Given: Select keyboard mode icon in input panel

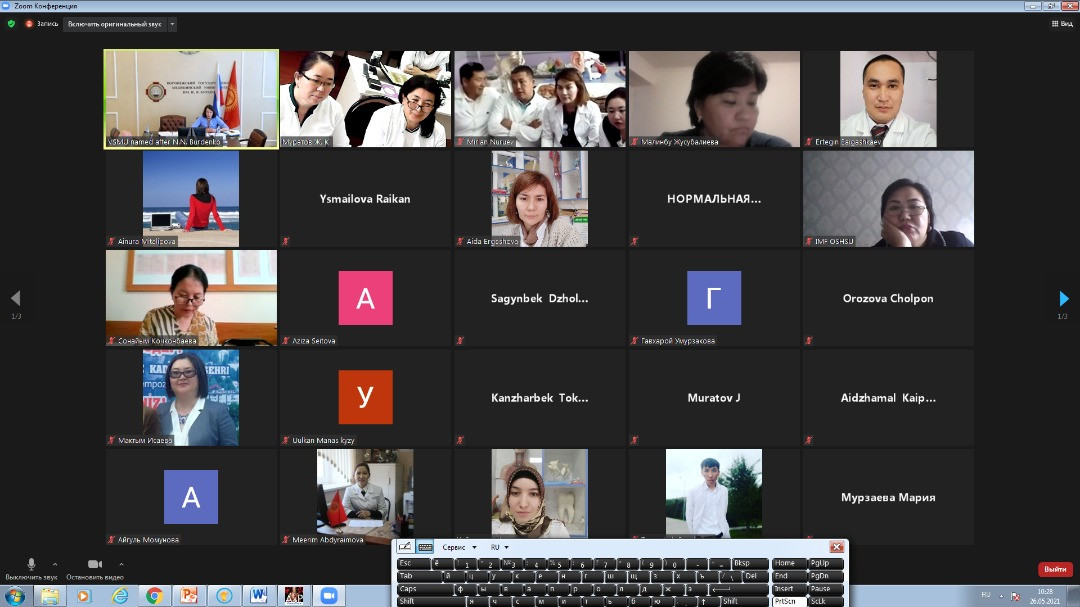Looking at the screenshot, I should 425,547.
